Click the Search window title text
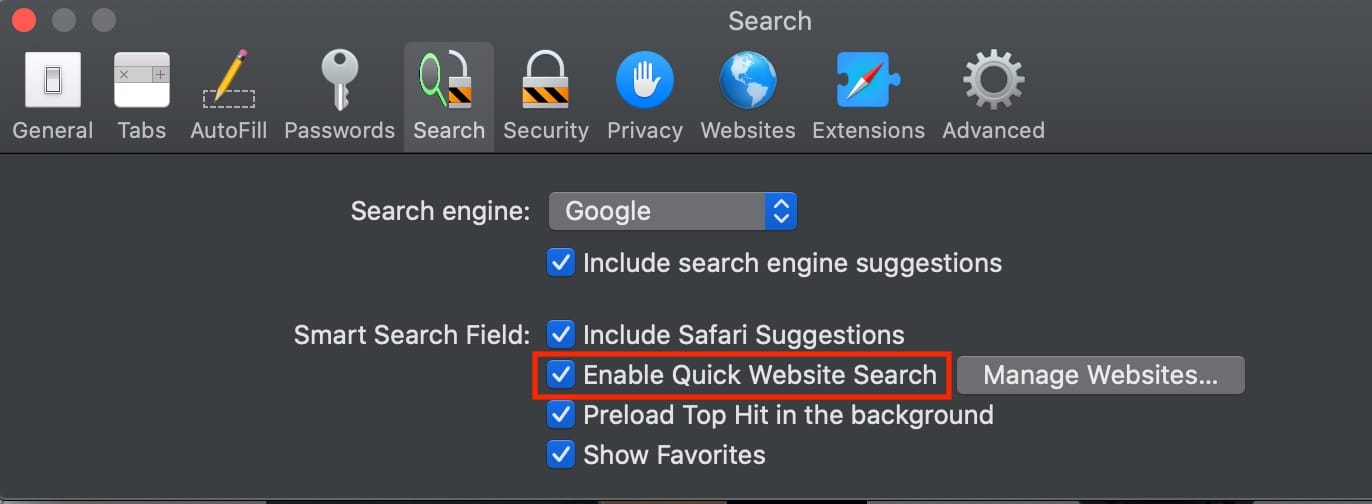This screenshot has height=504, width=1372. click(769, 21)
